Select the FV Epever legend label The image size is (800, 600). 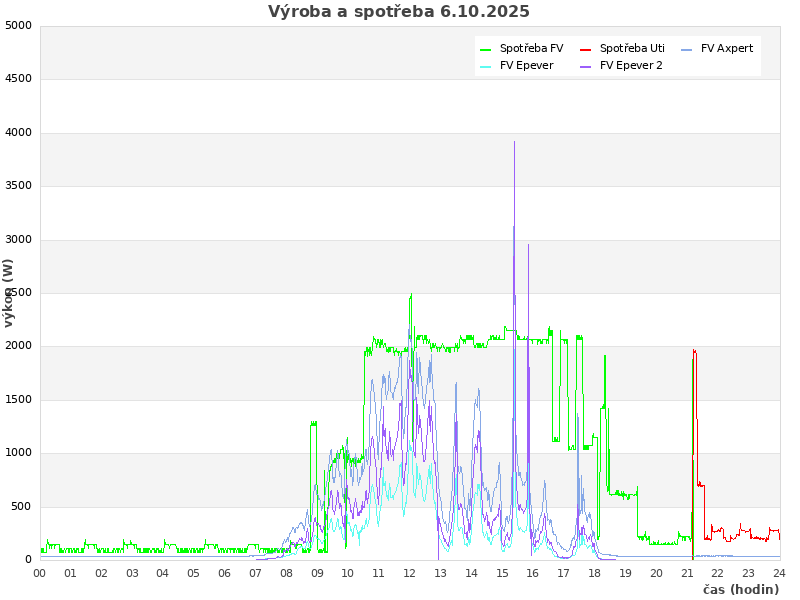(526, 66)
